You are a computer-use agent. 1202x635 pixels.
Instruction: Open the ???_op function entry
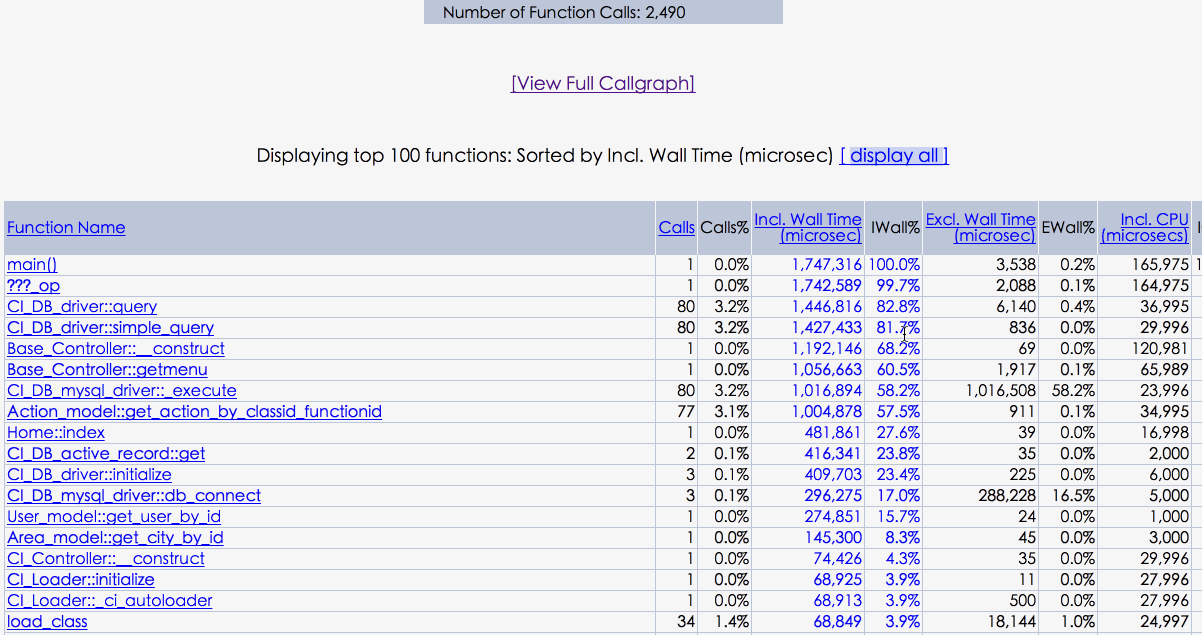tap(33, 286)
